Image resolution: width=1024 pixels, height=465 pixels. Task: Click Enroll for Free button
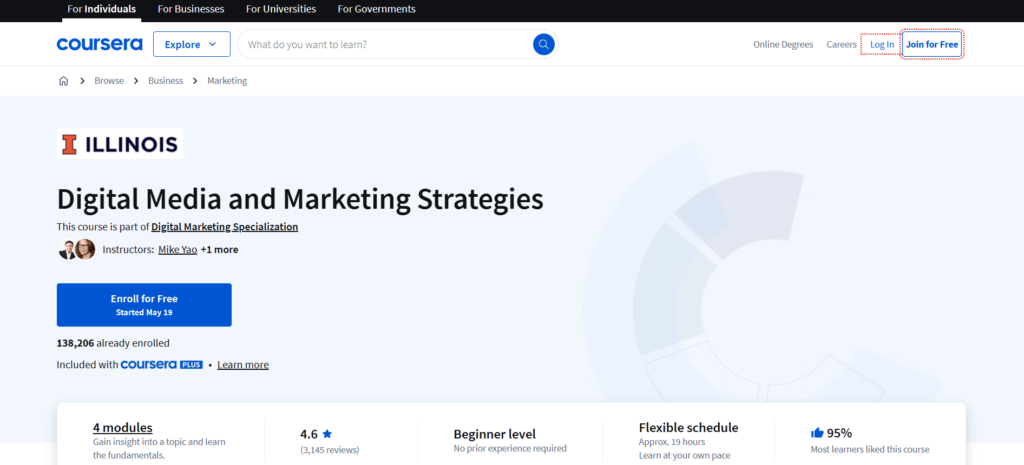click(x=144, y=305)
